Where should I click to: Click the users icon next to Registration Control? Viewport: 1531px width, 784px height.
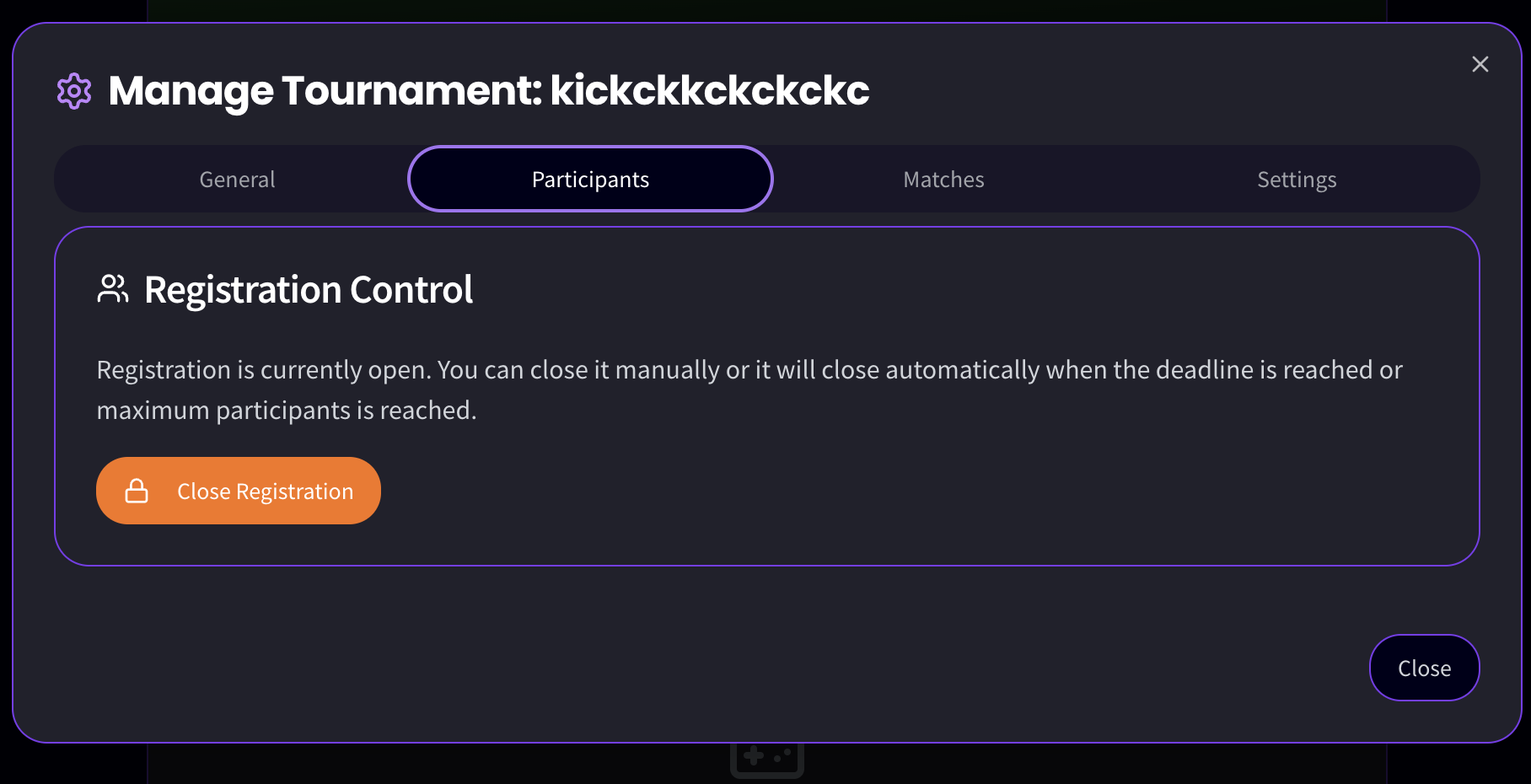point(113,289)
